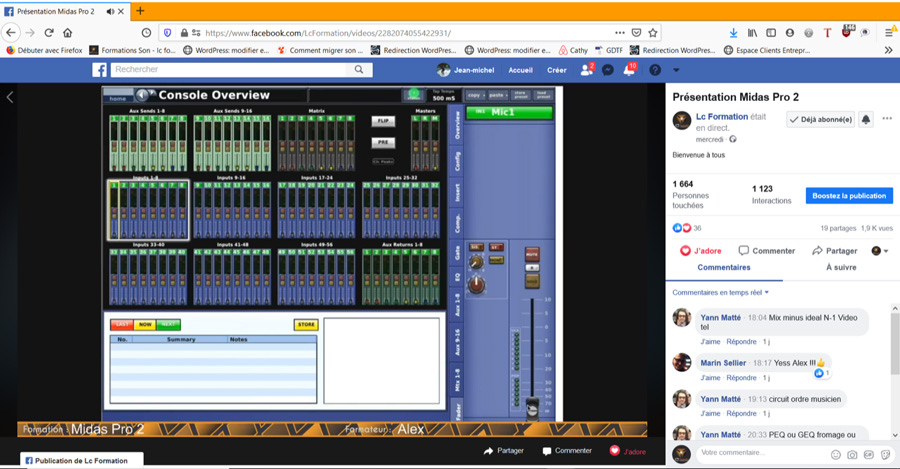Click the red T extension icon
This screenshot has width=900, height=469.
(x=827, y=33)
